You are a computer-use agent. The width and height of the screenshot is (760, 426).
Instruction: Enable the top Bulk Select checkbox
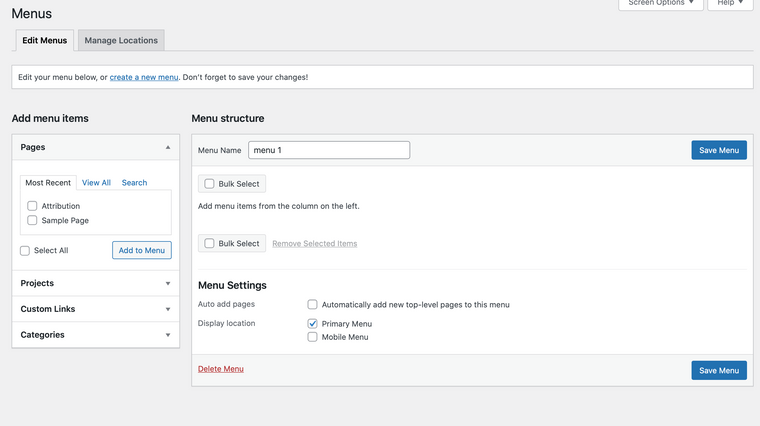point(209,184)
